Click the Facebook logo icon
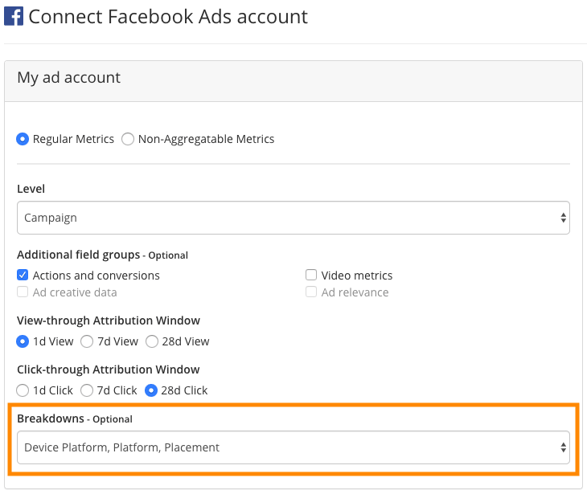Image resolution: width=587 pixels, height=494 pixels. 13,16
